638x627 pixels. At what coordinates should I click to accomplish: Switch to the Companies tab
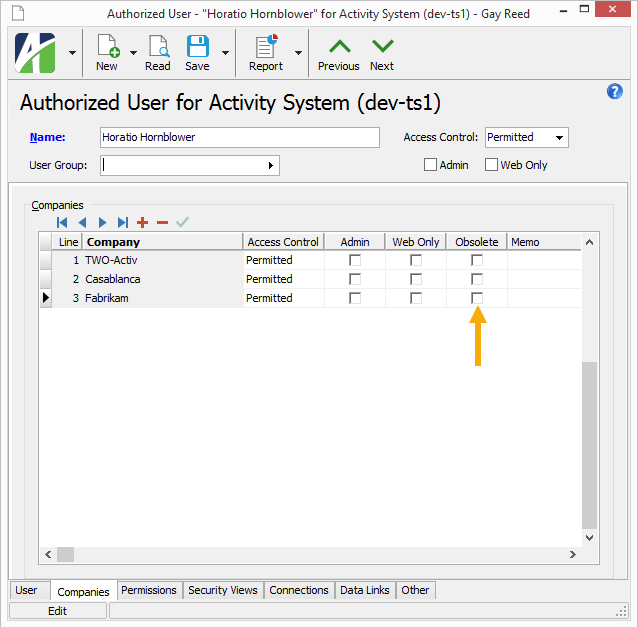click(x=83, y=591)
